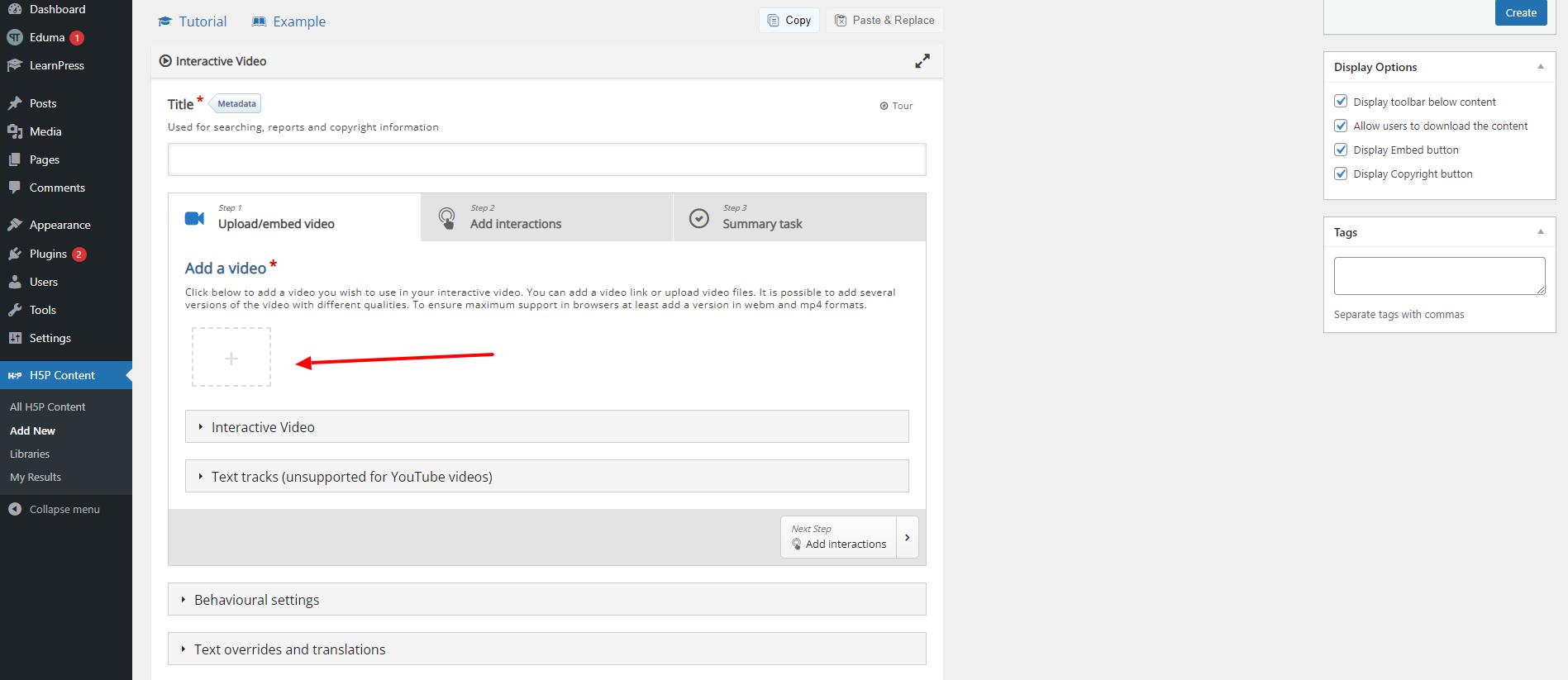Open the Upload/embed video step tab

pyautogui.click(x=294, y=217)
